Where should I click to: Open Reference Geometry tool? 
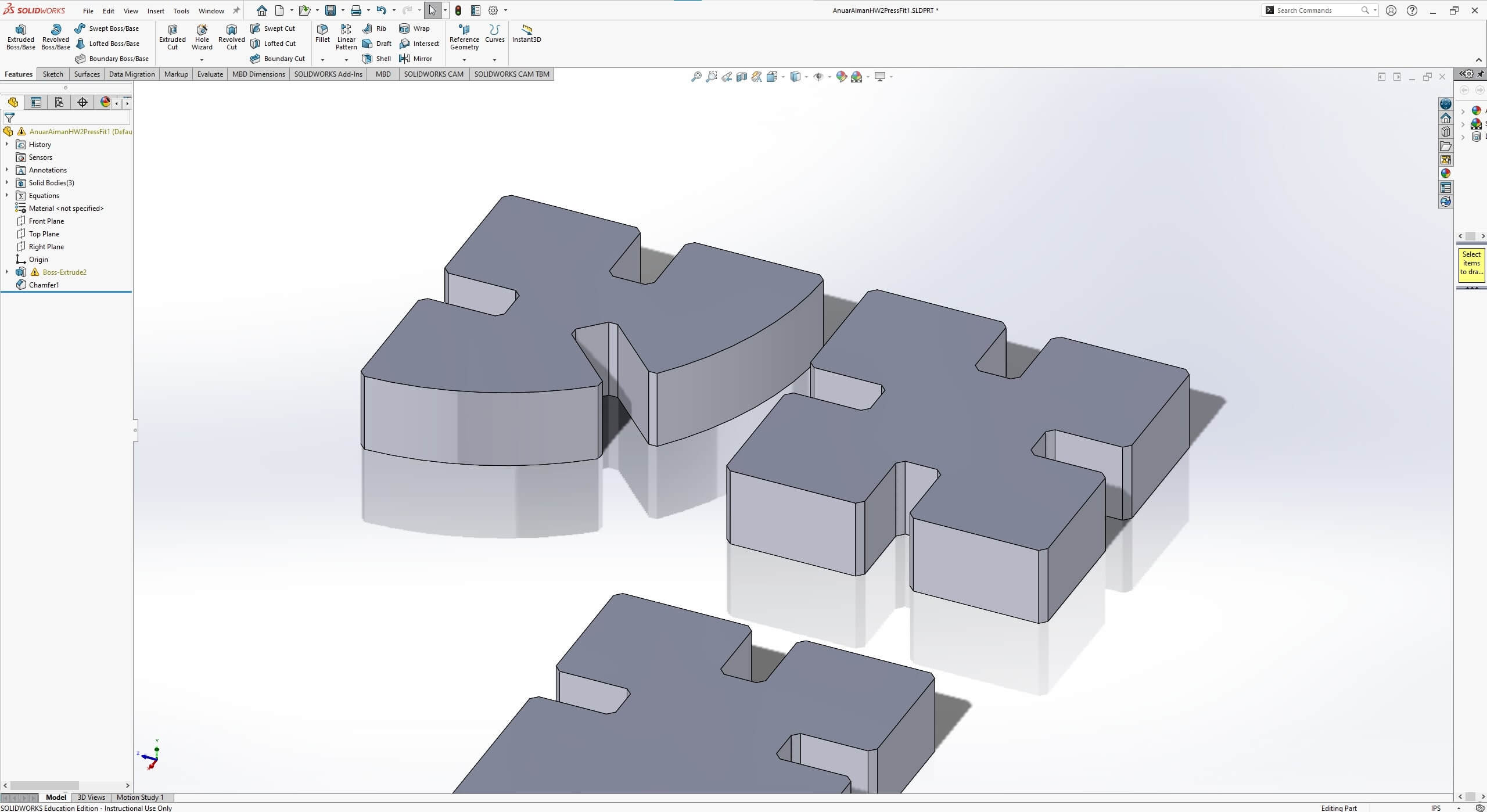pos(464,37)
